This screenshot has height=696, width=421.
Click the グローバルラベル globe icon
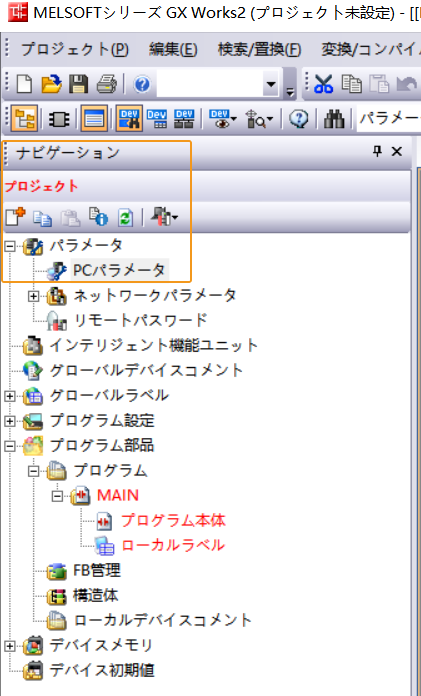click(x=33, y=395)
